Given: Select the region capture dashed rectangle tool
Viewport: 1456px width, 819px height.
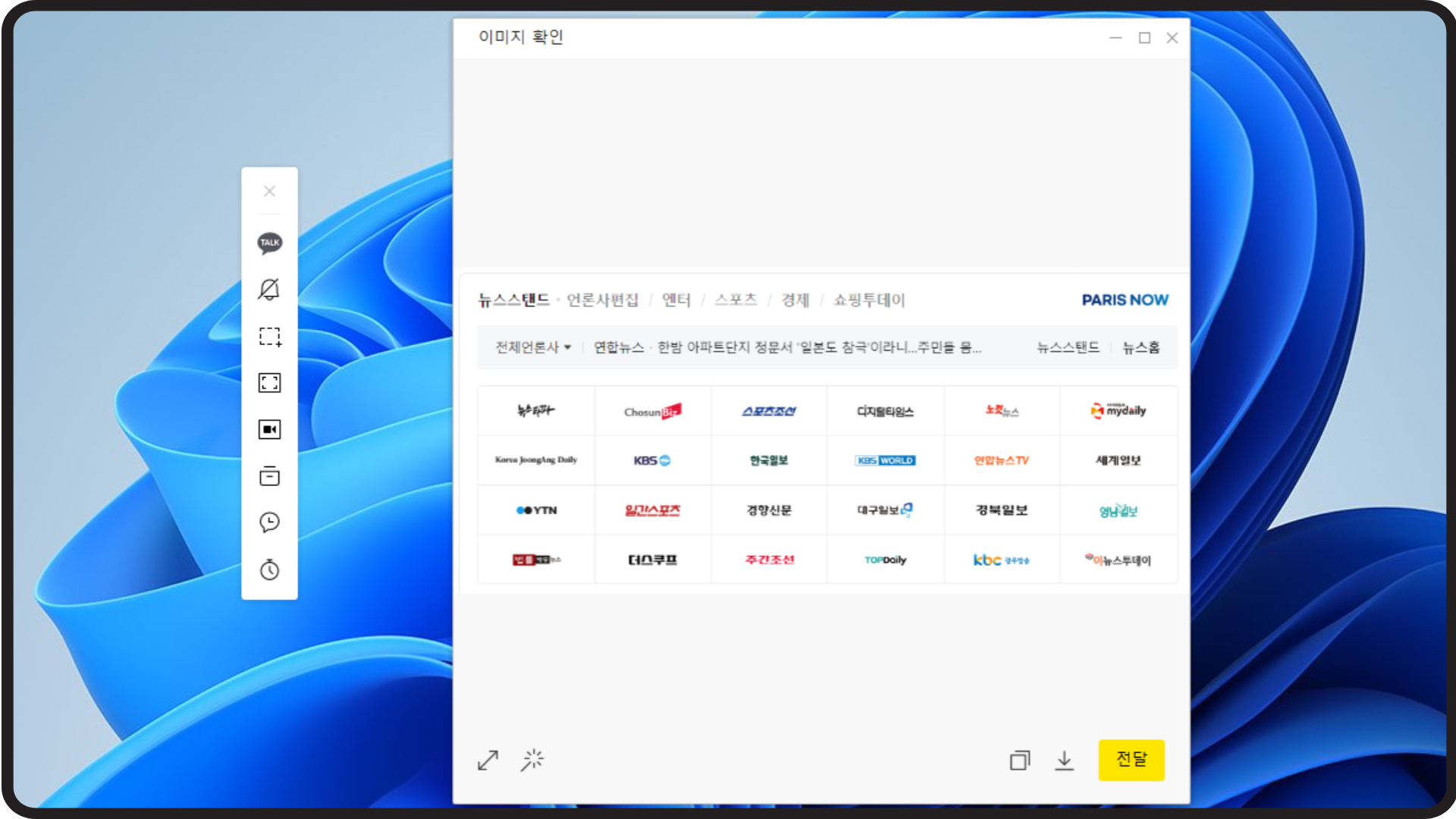Looking at the screenshot, I should coord(269,336).
